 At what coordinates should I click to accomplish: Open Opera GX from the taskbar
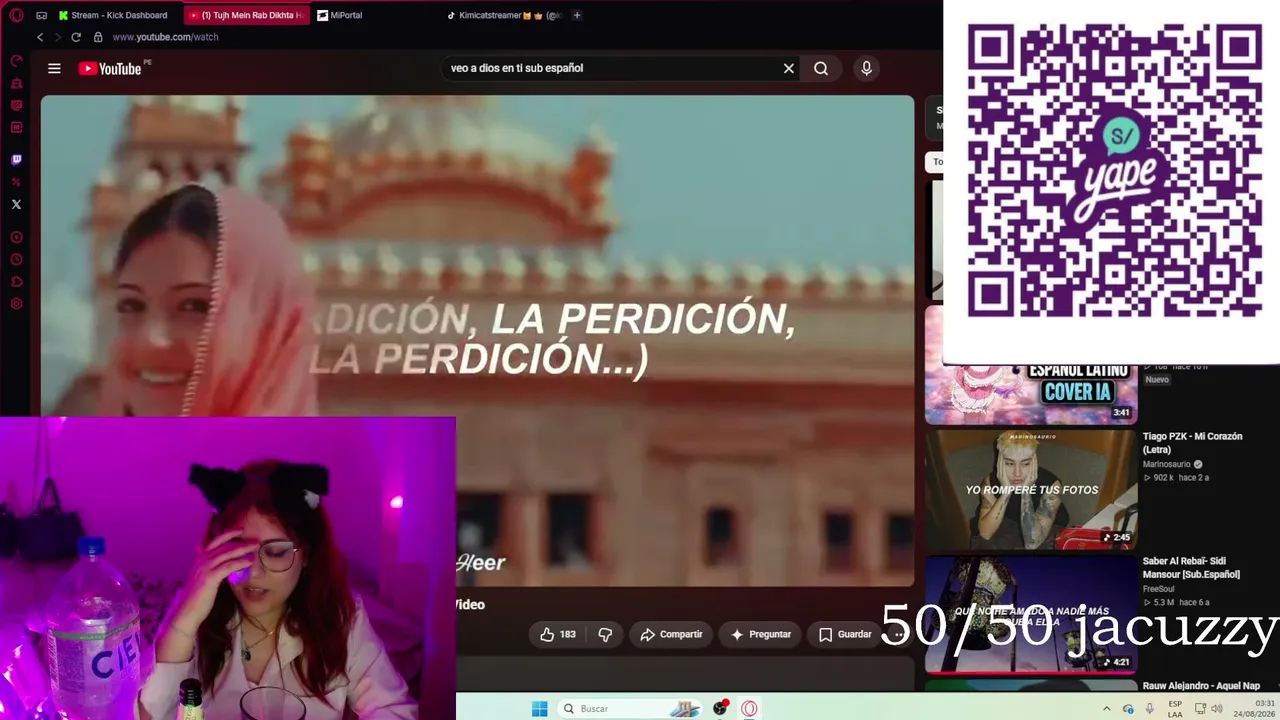pyautogui.click(x=749, y=708)
